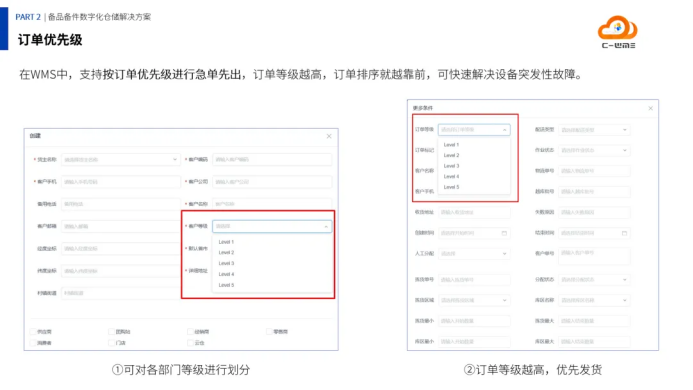This screenshot has height=390, width=693.
Task: Click the C-WMS cloud logo
Action: pos(618,32)
